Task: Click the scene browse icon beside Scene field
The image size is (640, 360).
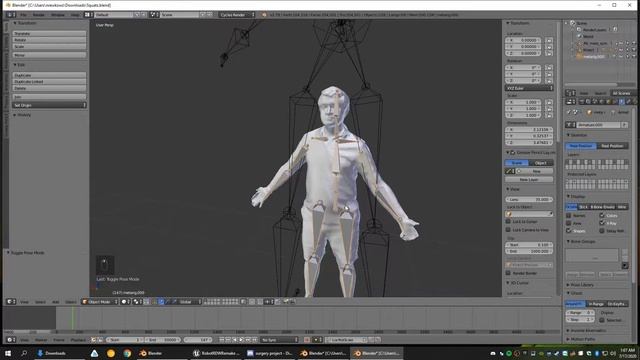Action: (x=154, y=15)
